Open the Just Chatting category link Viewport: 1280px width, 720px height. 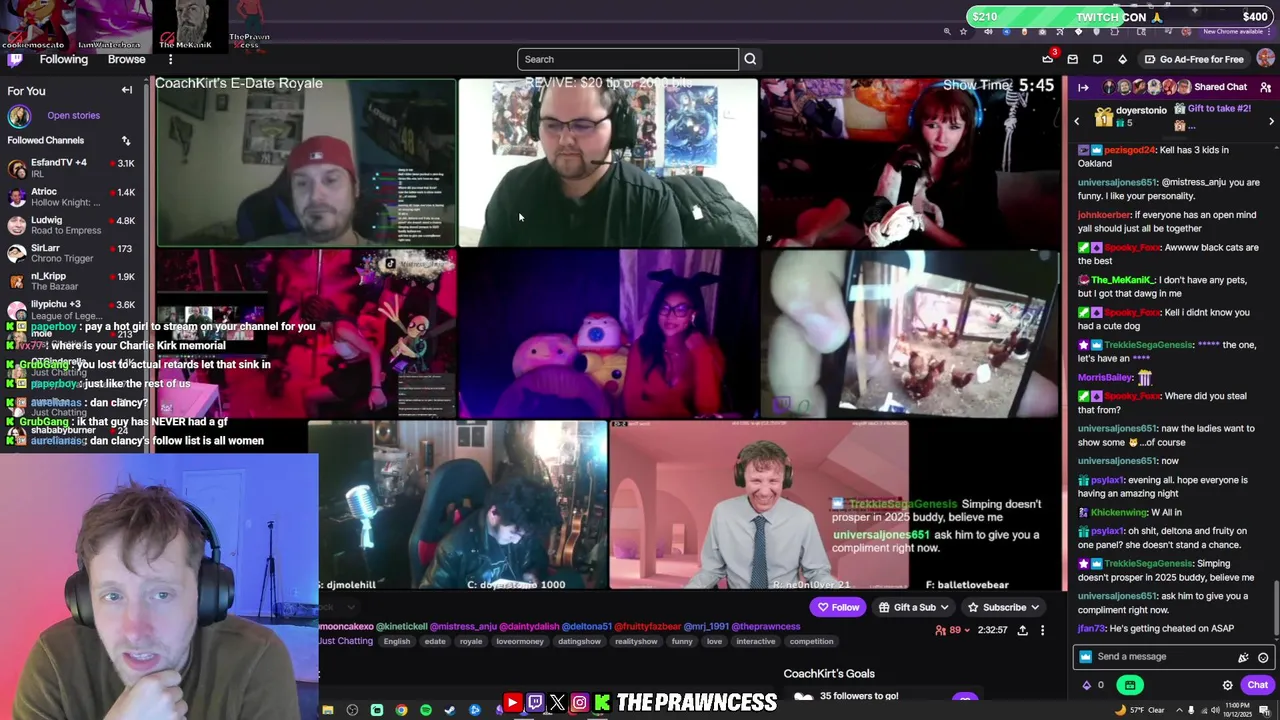point(346,641)
